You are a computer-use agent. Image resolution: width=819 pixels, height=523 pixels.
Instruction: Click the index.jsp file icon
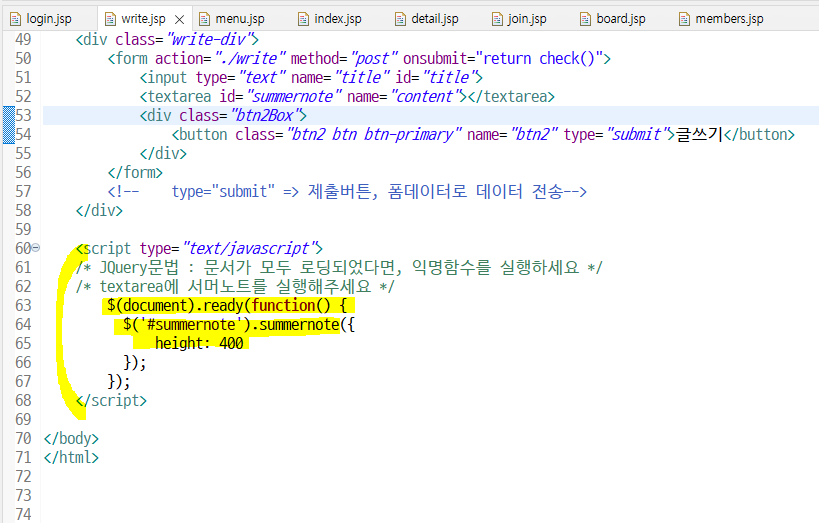[303, 19]
